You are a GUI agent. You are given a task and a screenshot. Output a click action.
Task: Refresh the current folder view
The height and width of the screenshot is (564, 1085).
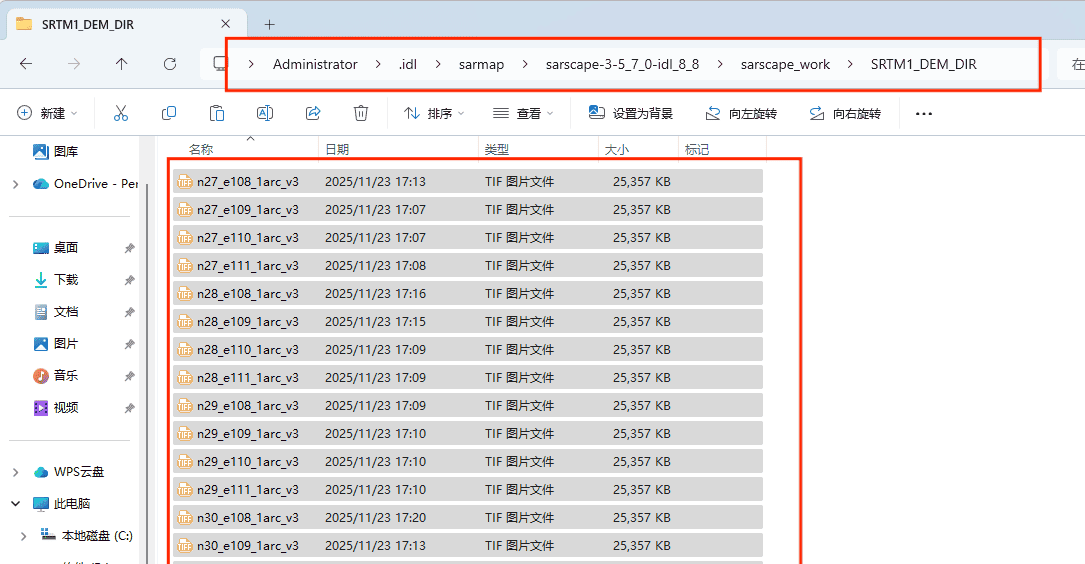[x=170, y=64]
